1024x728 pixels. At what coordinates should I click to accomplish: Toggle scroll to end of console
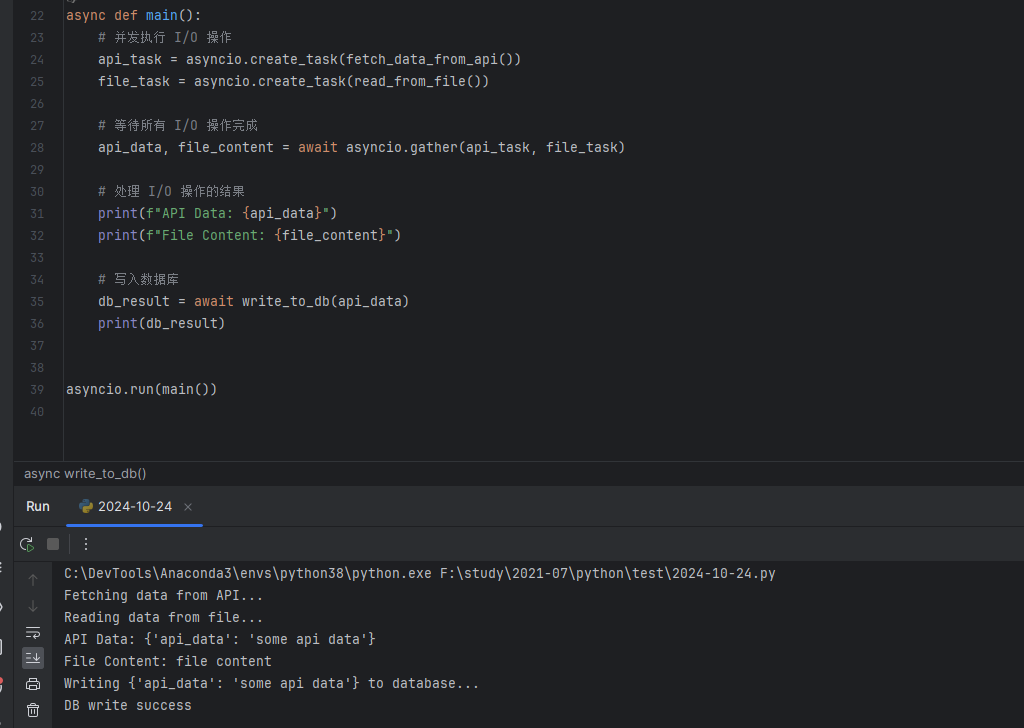point(33,657)
